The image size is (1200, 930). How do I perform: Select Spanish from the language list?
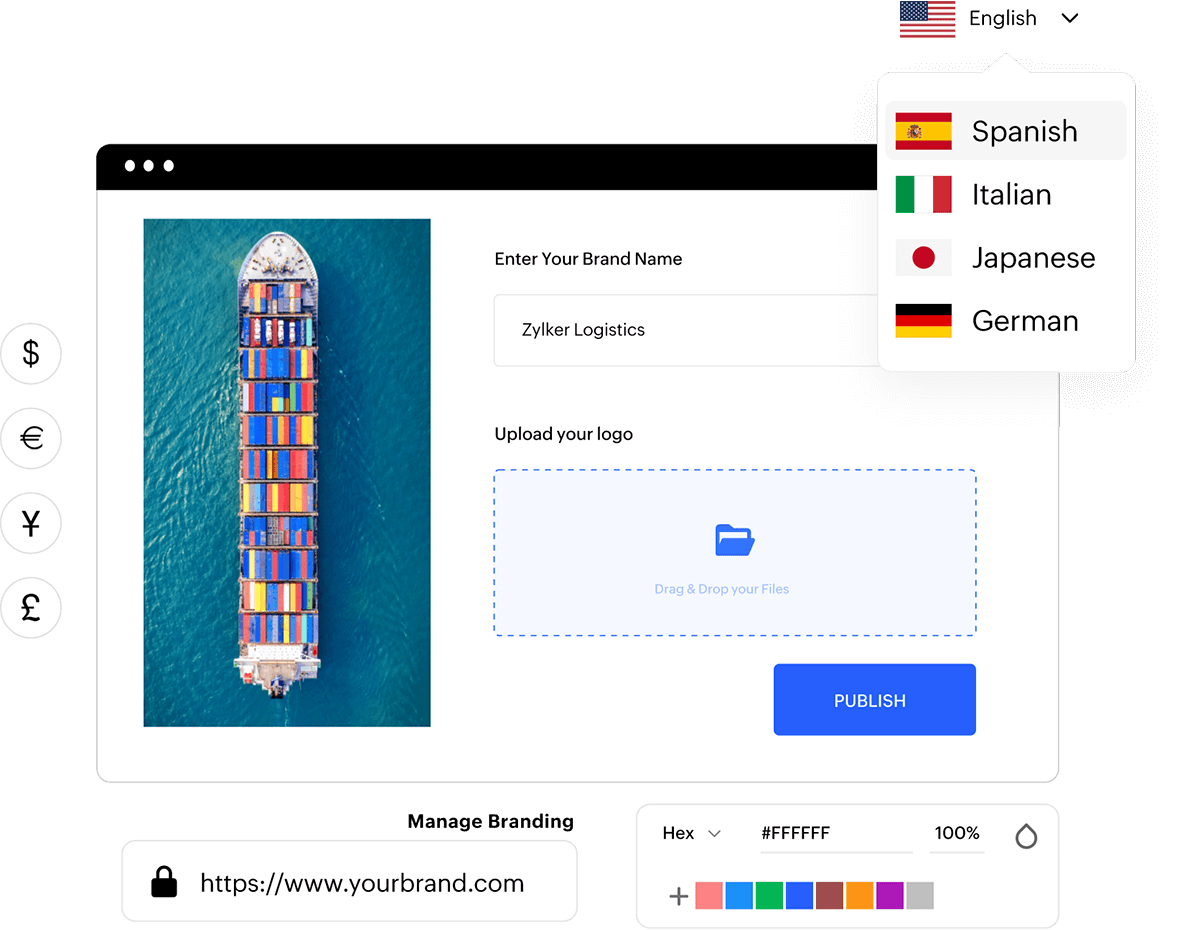coord(1006,131)
